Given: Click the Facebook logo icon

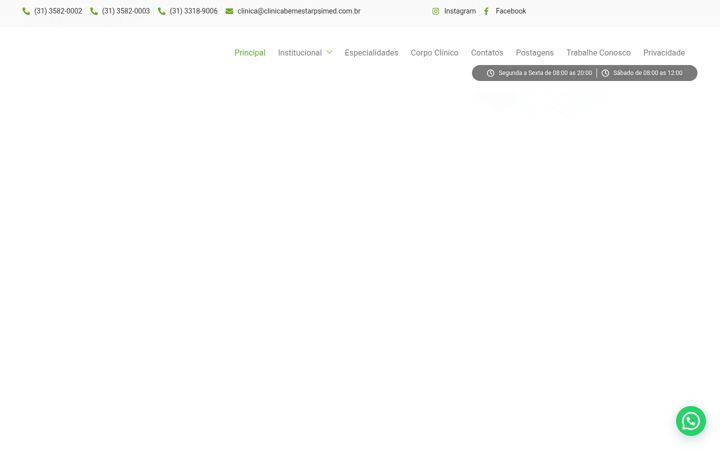Looking at the screenshot, I should pyautogui.click(x=486, y=11).
